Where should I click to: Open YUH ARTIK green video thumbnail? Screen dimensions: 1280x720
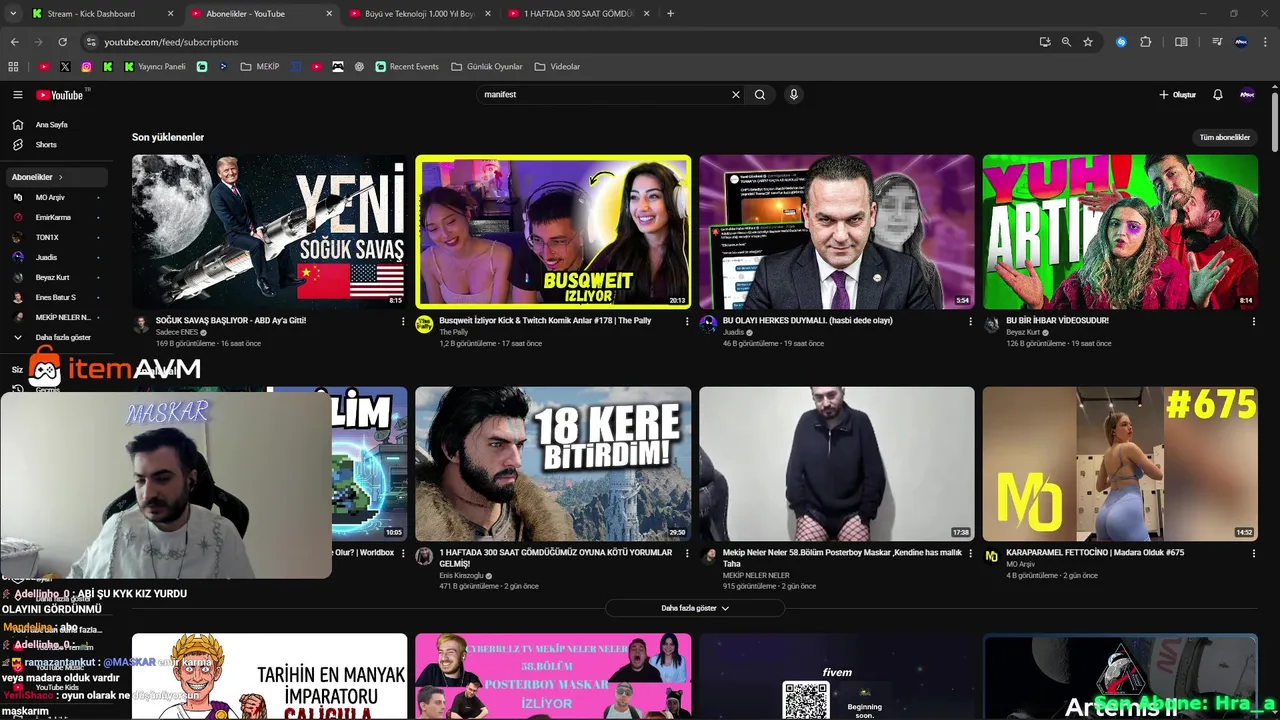tap(1120, 231)
